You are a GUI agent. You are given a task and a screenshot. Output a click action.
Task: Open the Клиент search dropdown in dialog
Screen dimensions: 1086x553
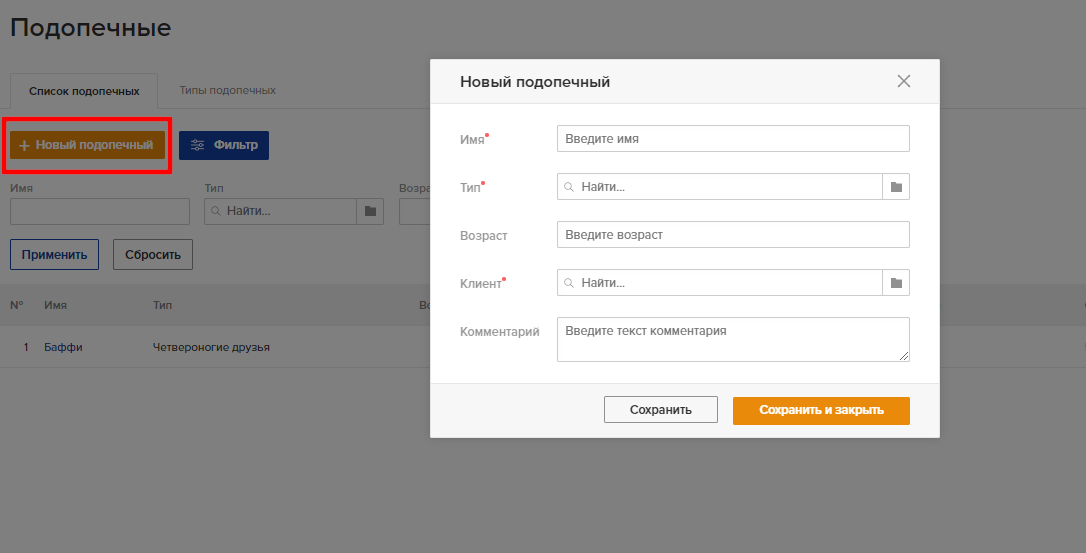pyautogui.click(x=720, y=283)
